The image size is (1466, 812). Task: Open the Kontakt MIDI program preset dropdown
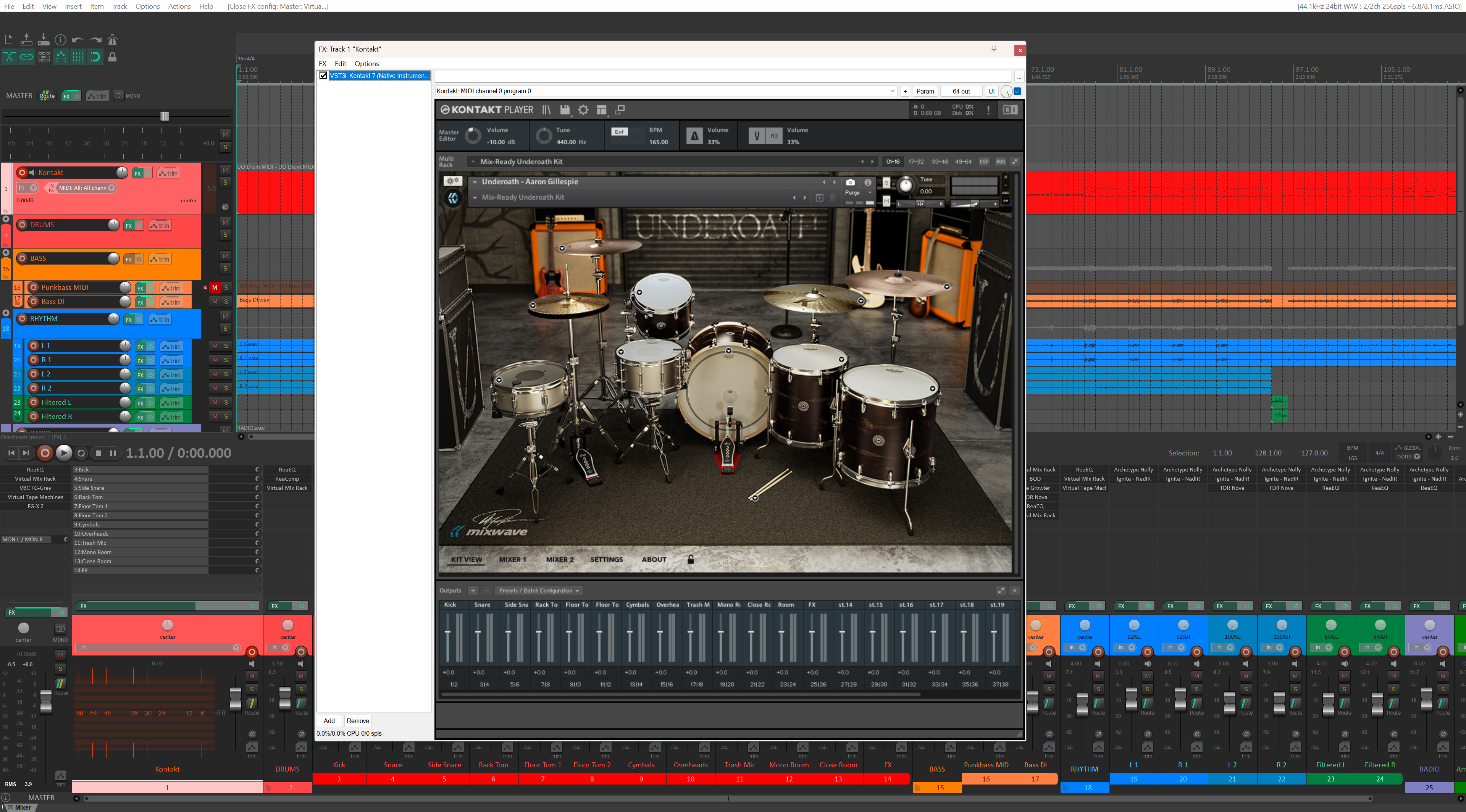tap(891, 91)
